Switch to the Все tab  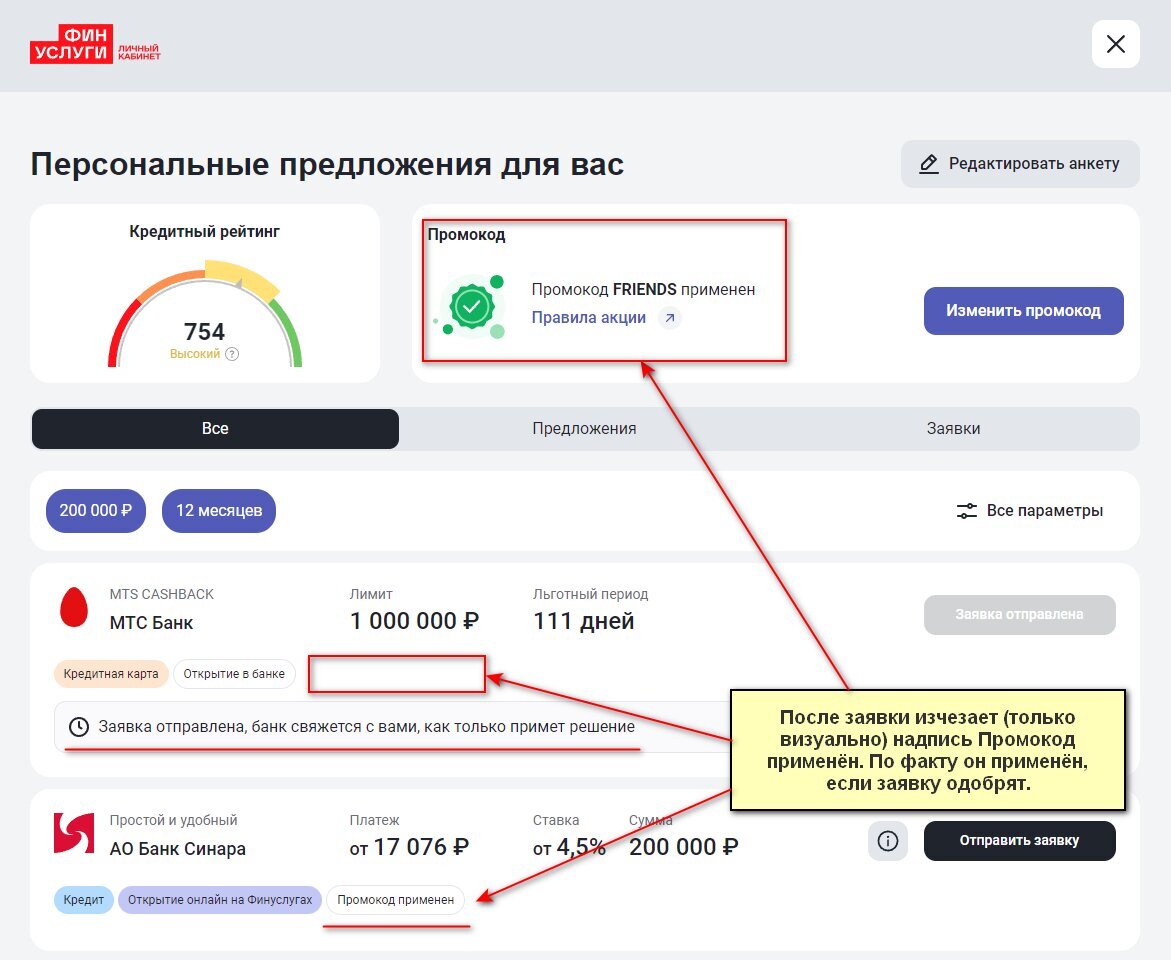coord(215,429)
